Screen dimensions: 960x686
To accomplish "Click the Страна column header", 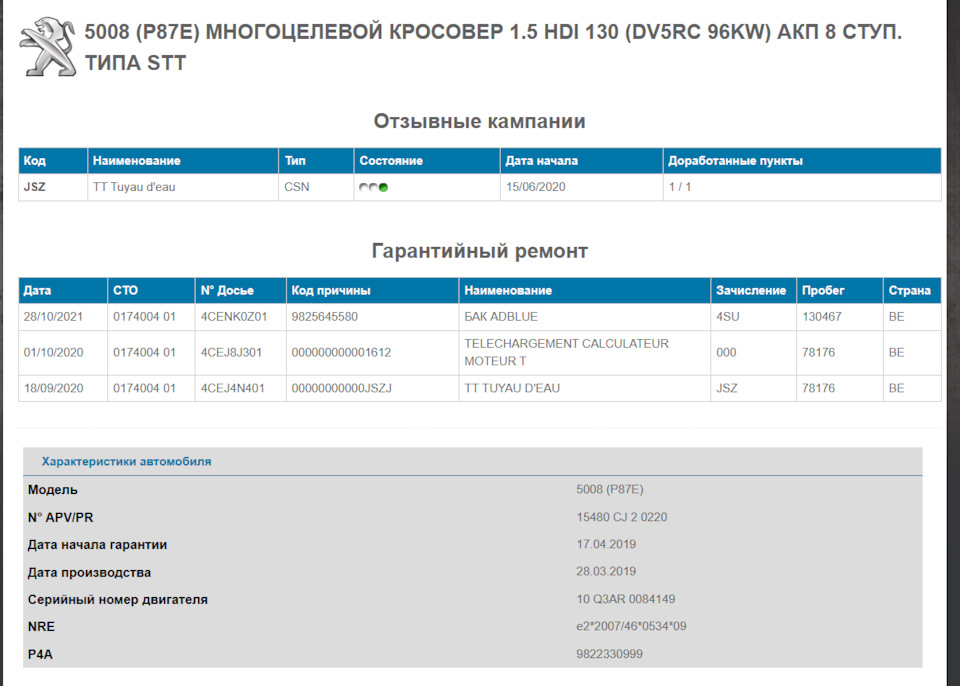I will pyautogui.click(x=912, y=290).
